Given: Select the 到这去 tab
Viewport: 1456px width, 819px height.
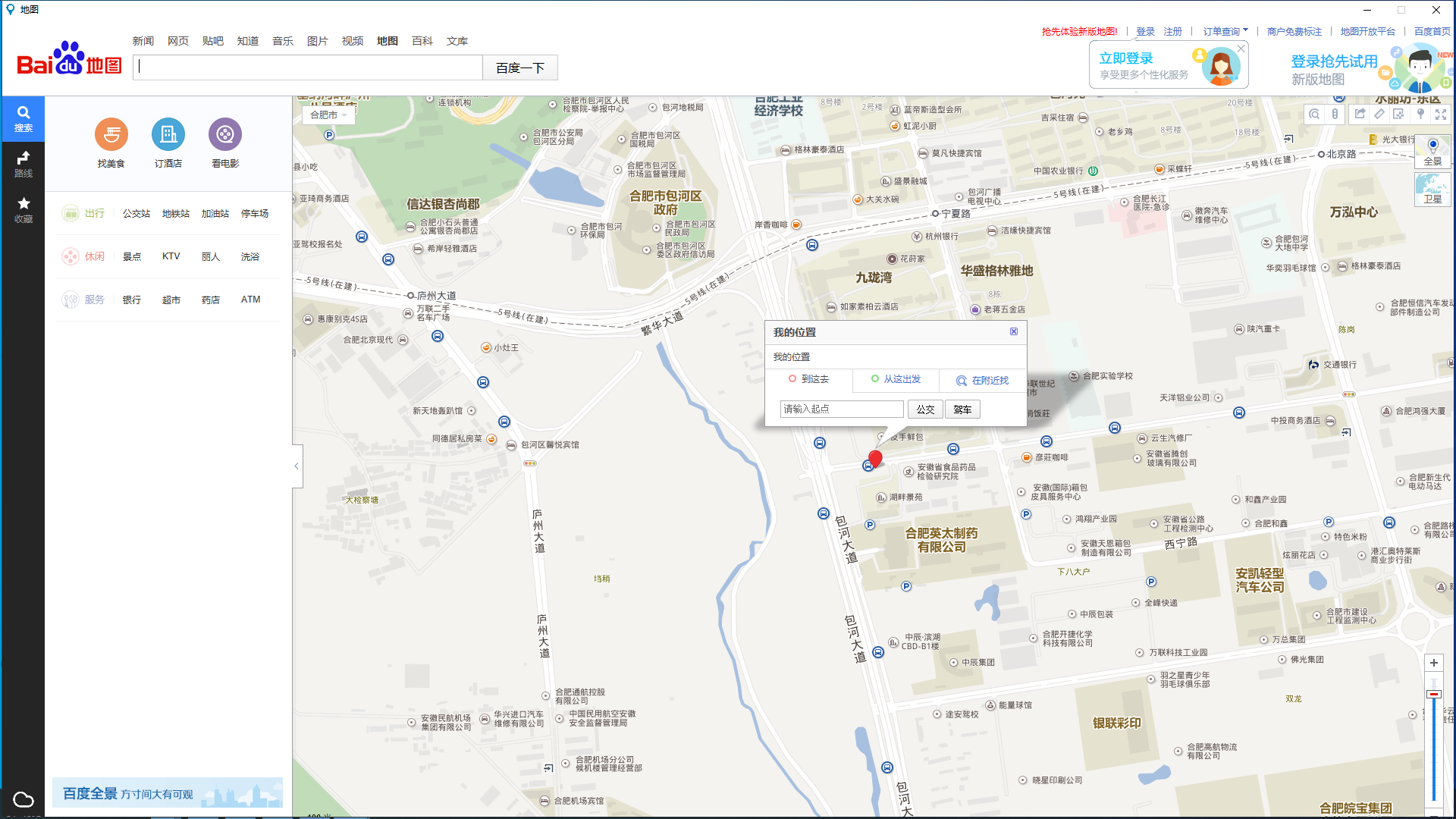Looking at the screenshot, I should [808, 379].
